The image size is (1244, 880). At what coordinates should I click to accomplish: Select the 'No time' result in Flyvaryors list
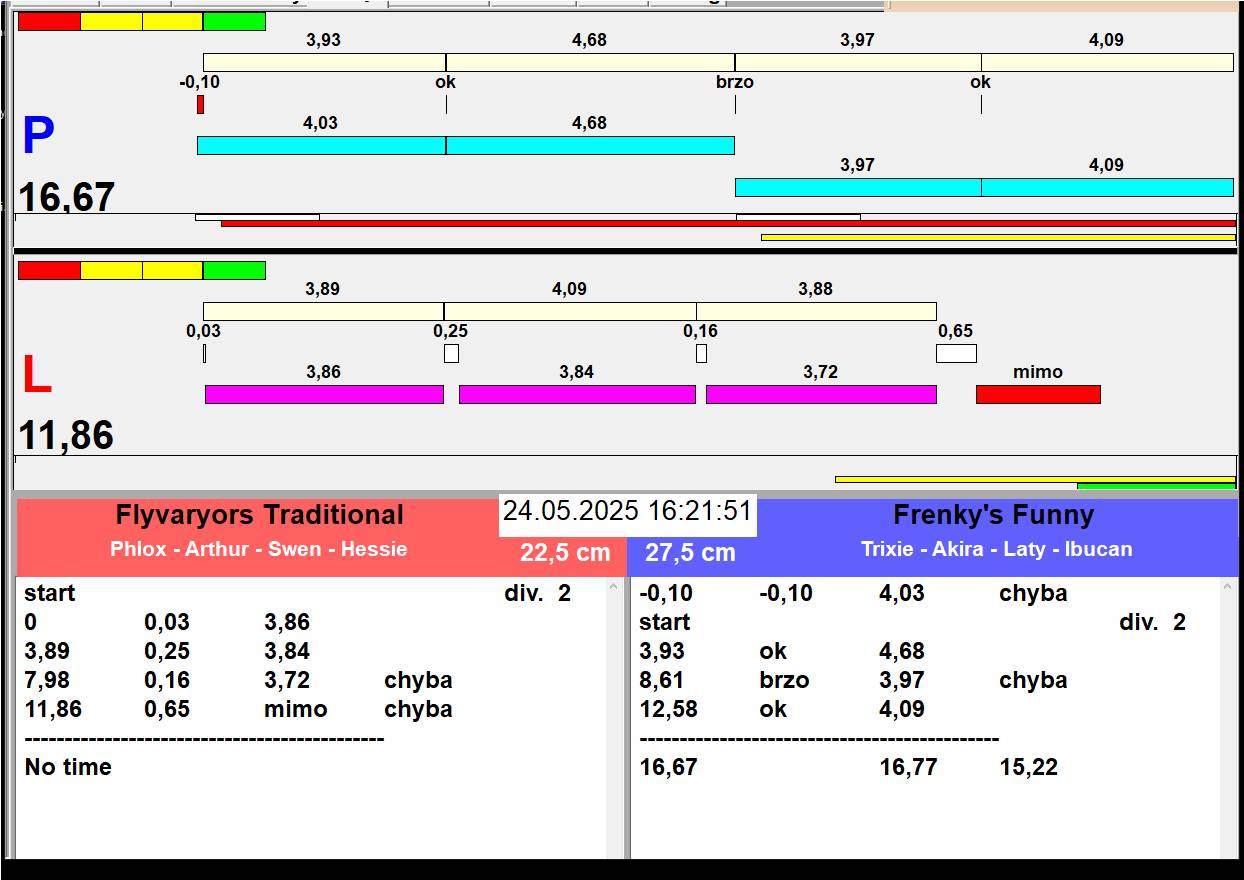point(68,767)
